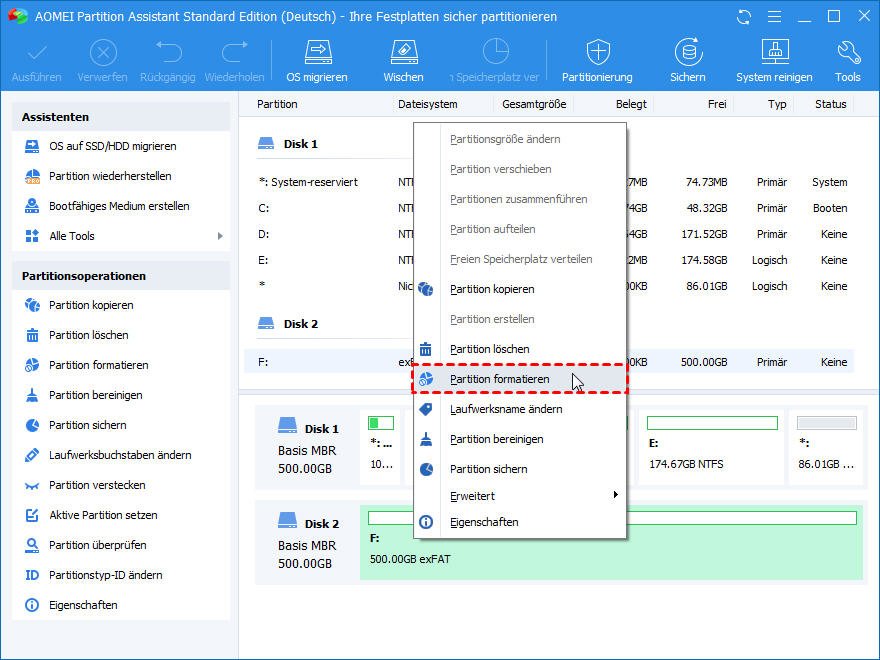Click the refresh icon in title bar
Viewport: 880px width, 660px height.
744,17
